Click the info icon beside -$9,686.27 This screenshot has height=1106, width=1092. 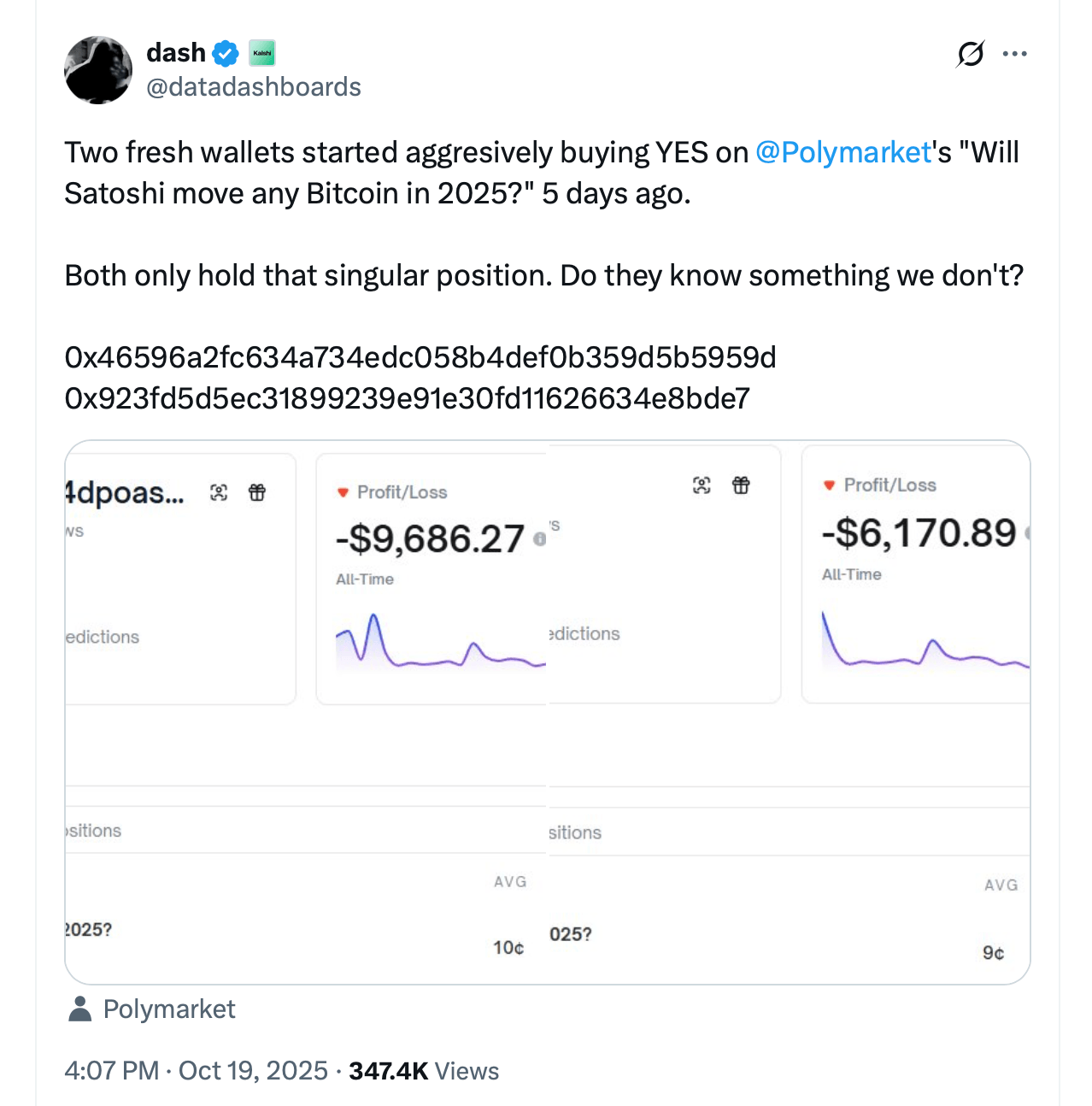[539, 540]
